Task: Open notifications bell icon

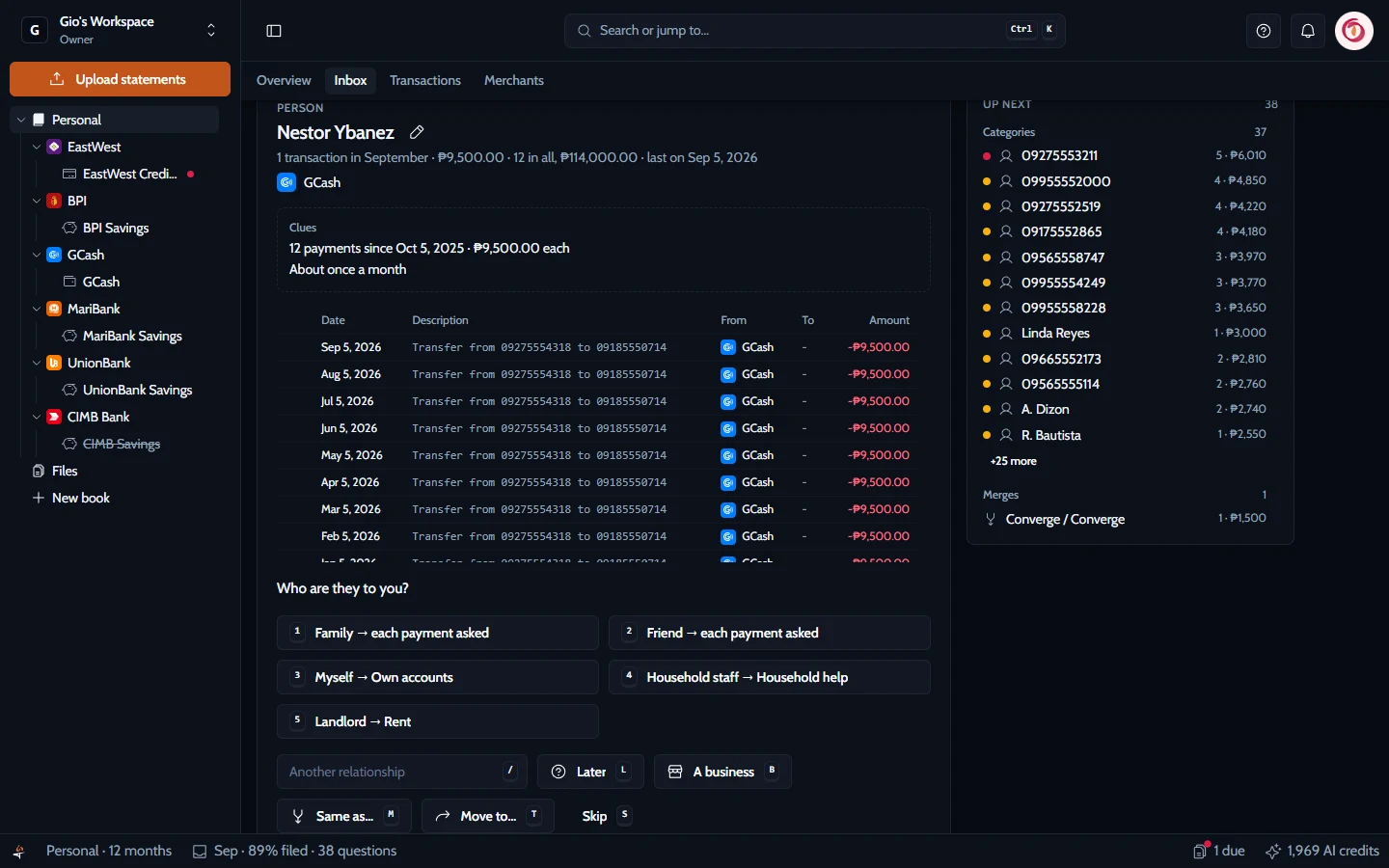Action: point(1308,31)
